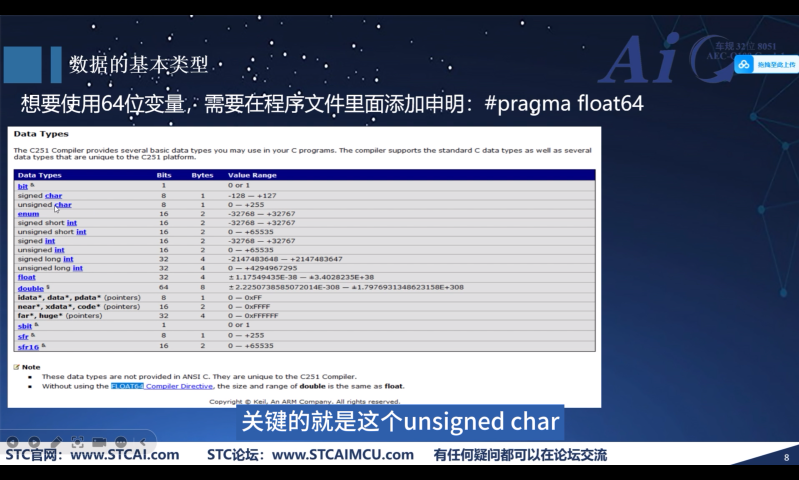Screen dimensions: 799x480
Task: Click the cloud upload icon at top right
Action: coord(744,65)
